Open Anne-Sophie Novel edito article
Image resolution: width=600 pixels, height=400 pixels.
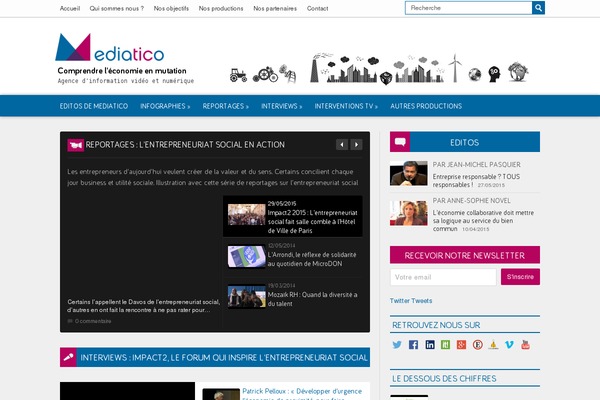(x=483, y=220)
